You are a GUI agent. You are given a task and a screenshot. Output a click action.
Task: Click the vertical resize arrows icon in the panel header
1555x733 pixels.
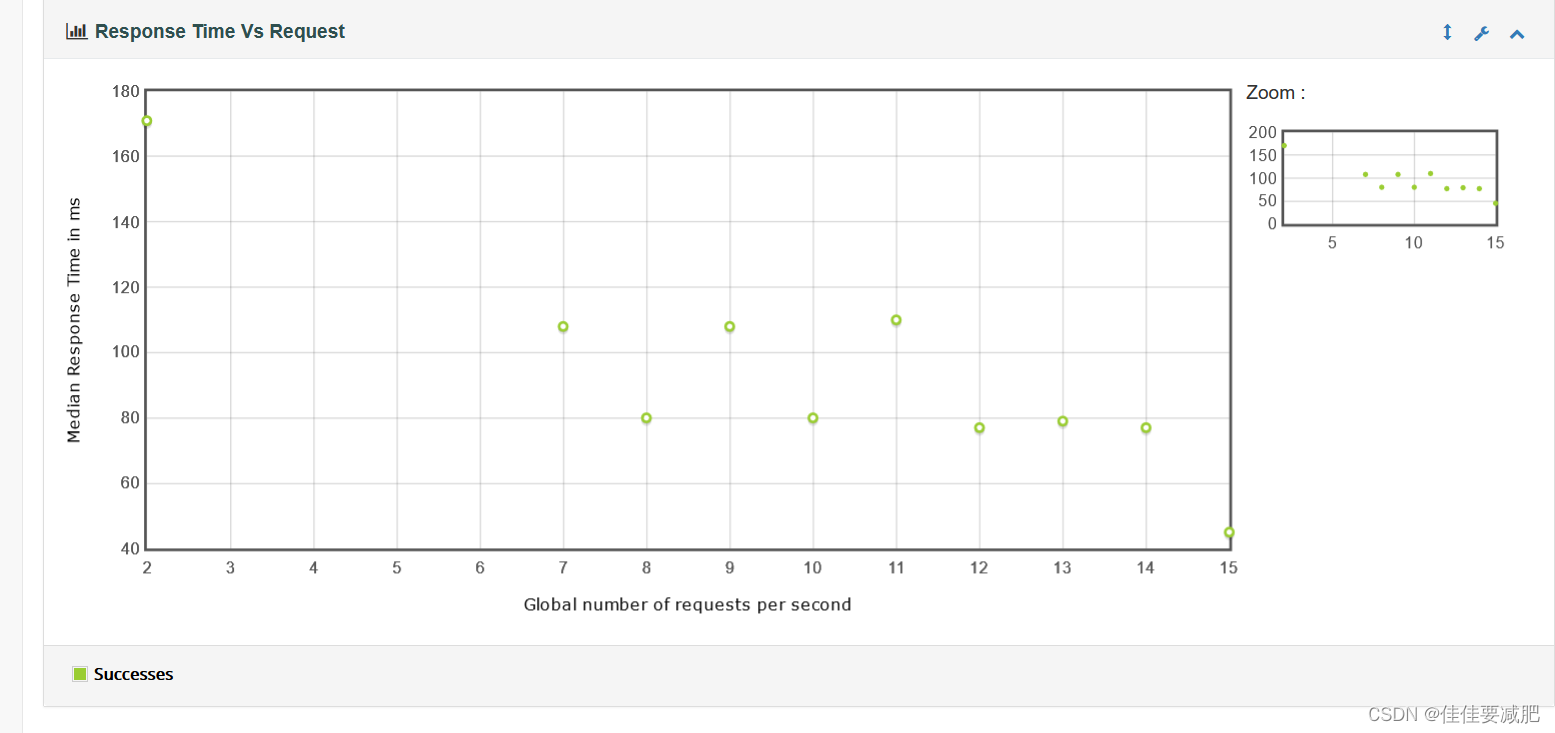pos(1446,33)
